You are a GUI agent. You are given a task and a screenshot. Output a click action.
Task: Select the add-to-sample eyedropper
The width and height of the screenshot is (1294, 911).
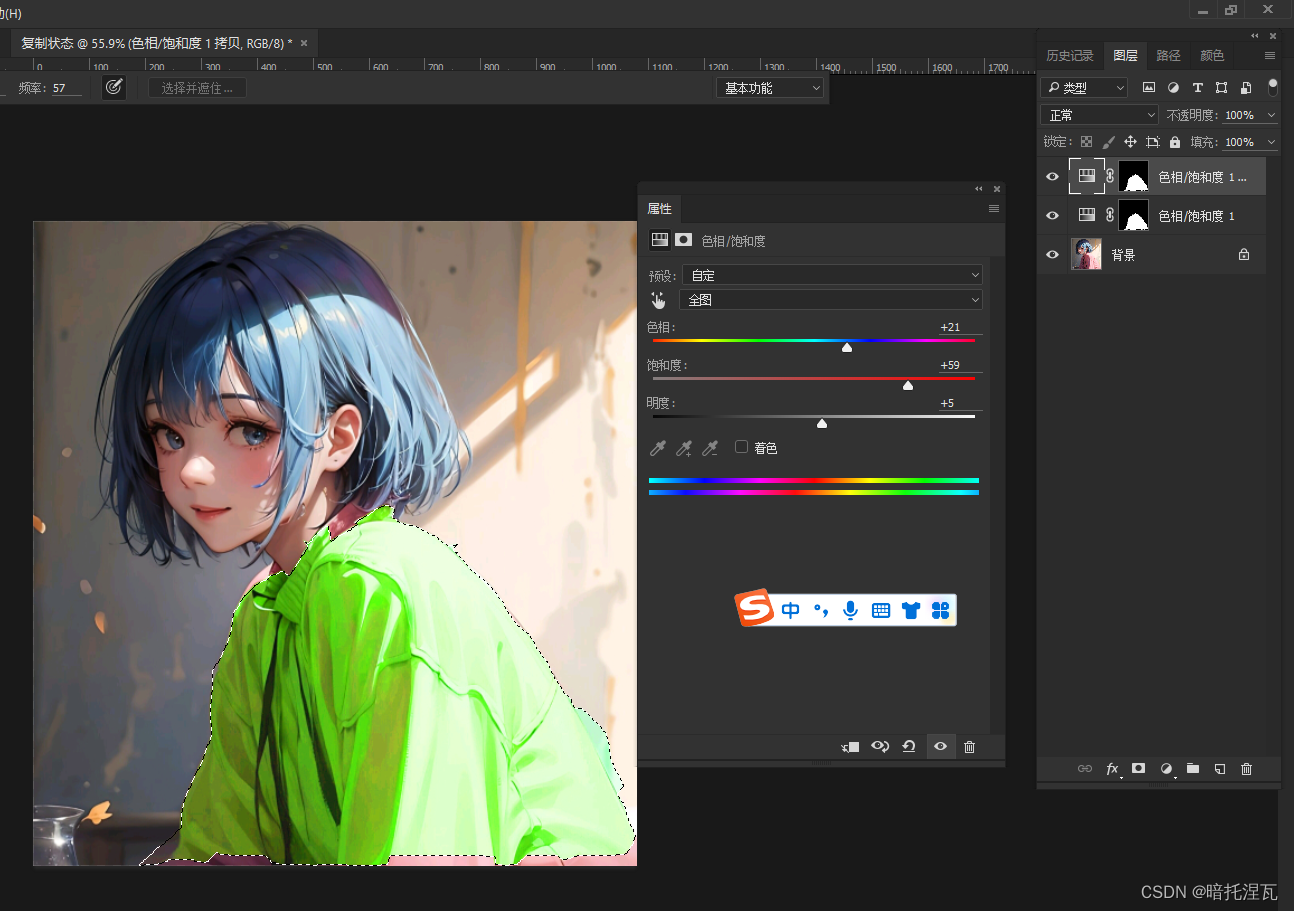pos(684,448)
